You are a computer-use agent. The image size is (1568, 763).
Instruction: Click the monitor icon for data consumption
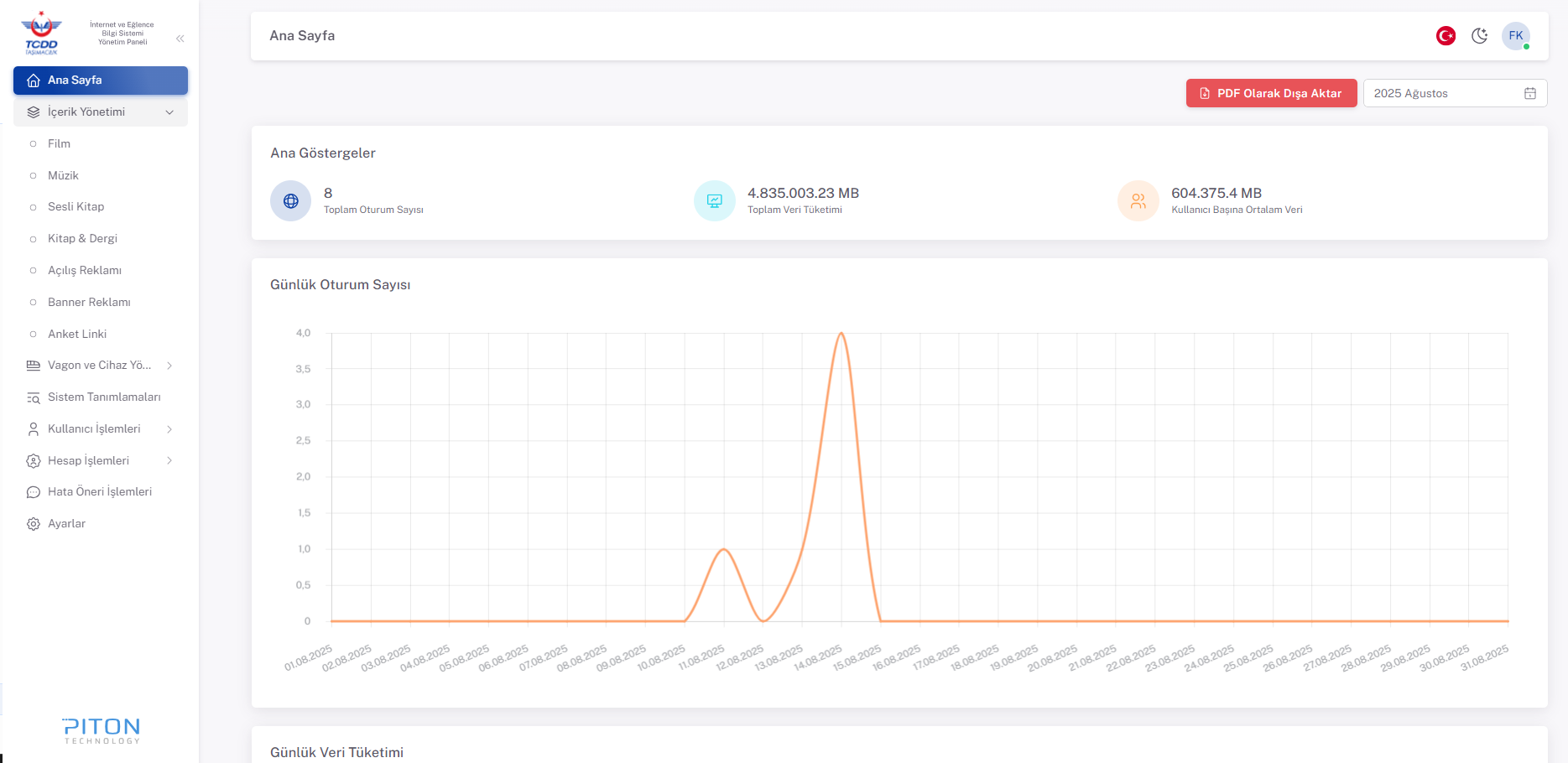[x=715, y=201]
